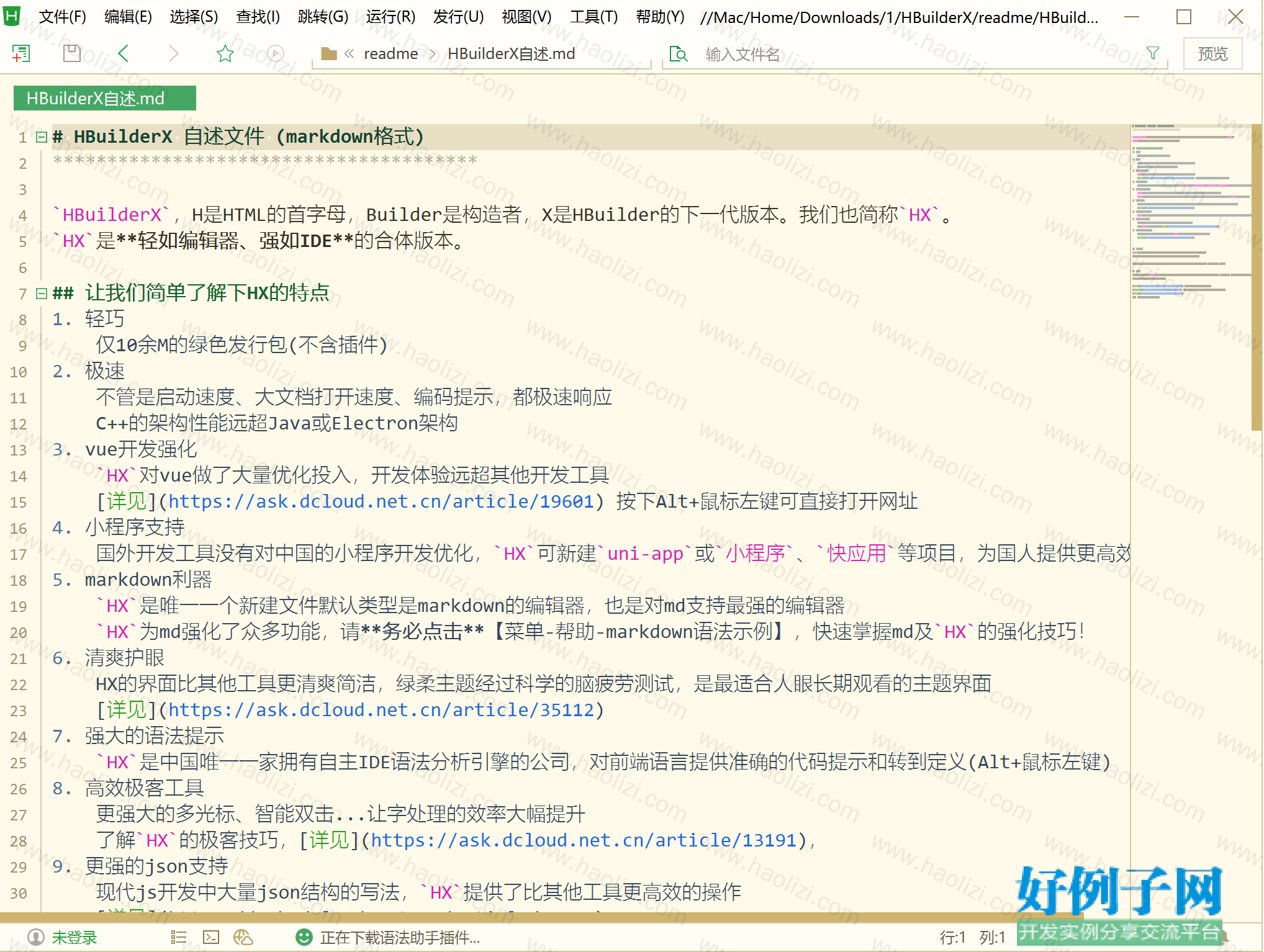Open the article/35112 link on line 23
The height and width of the screenshot is (952, 1264).
point(381,710)
